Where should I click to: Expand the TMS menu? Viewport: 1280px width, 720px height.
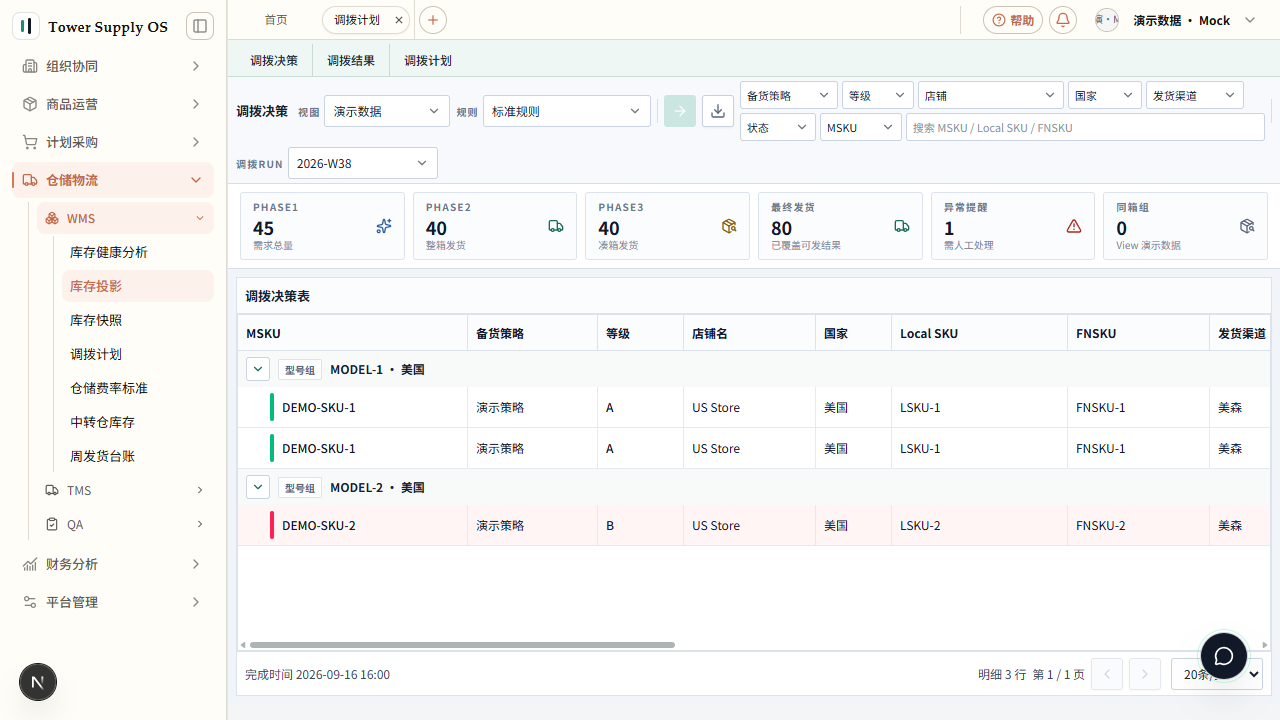tap(125, 490)
